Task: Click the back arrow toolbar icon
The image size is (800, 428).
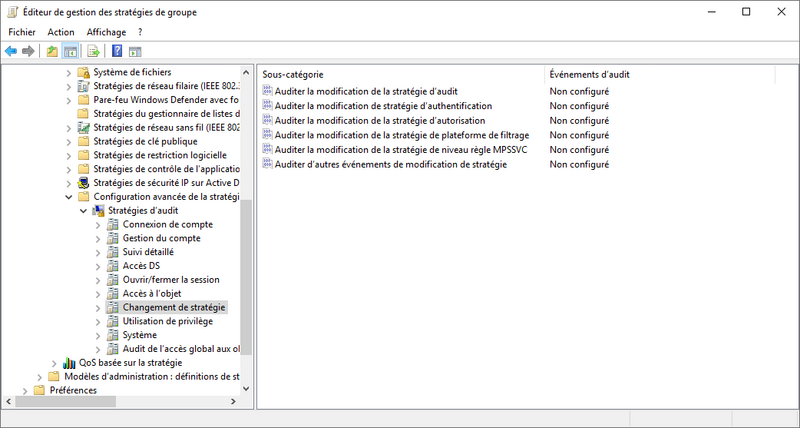Action: [x=11, y=51]
